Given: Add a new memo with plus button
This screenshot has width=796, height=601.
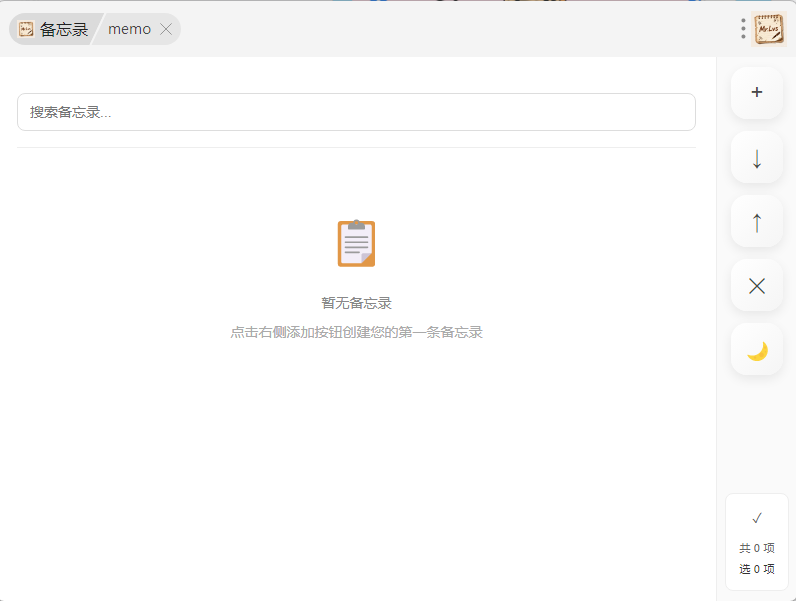Looking at the screenshot, I should coord(756,93).
